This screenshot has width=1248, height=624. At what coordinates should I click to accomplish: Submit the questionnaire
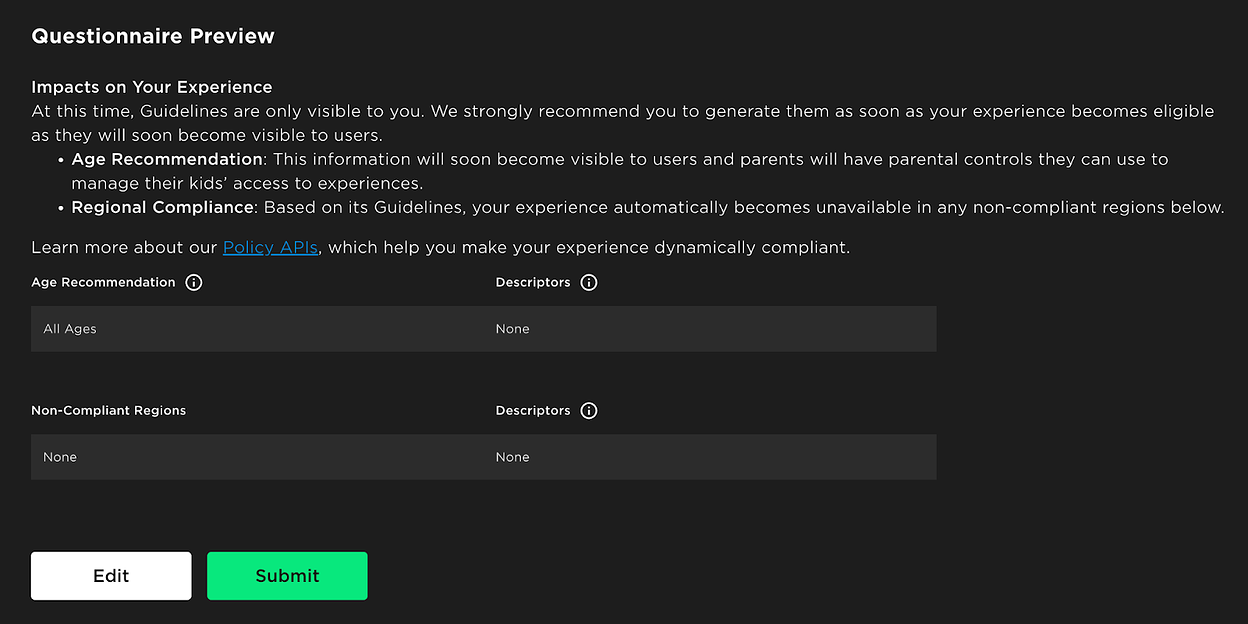pos(287,576)
